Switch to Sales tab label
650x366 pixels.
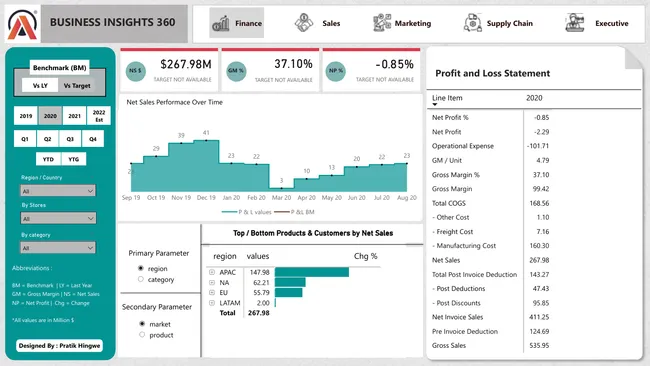[331, 24]
